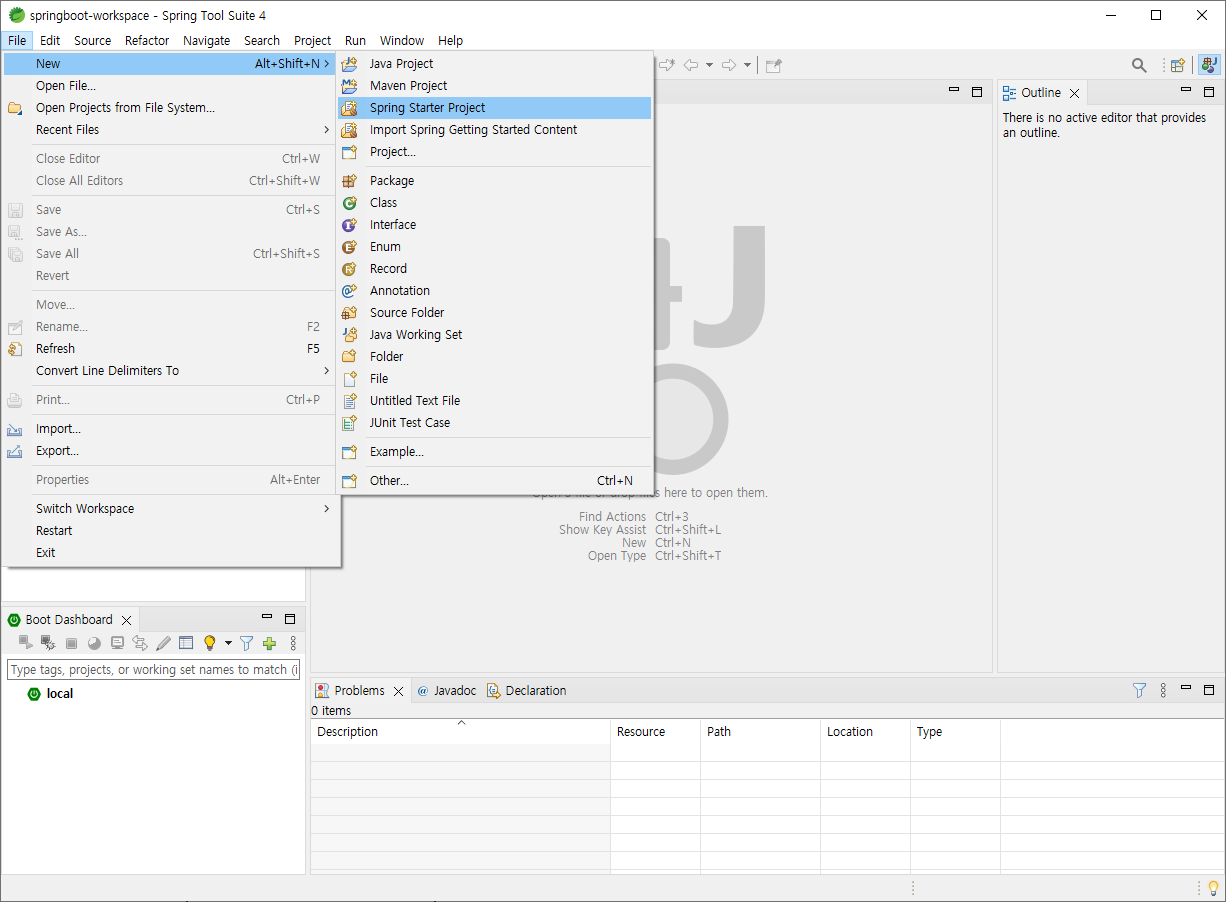Viewport: 1226px width, 902px height.
Task: Click the properties table icon in Boot Dashboard
Action: click(186, 643)
